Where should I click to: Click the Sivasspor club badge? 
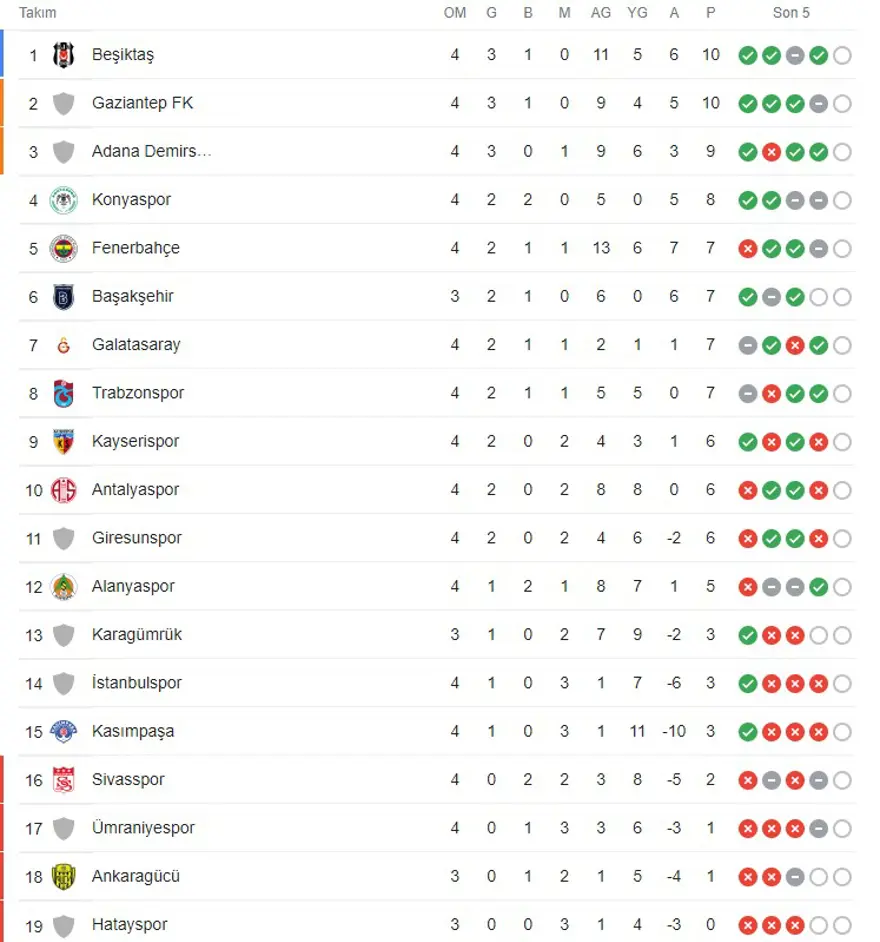(x=64, y=780)
